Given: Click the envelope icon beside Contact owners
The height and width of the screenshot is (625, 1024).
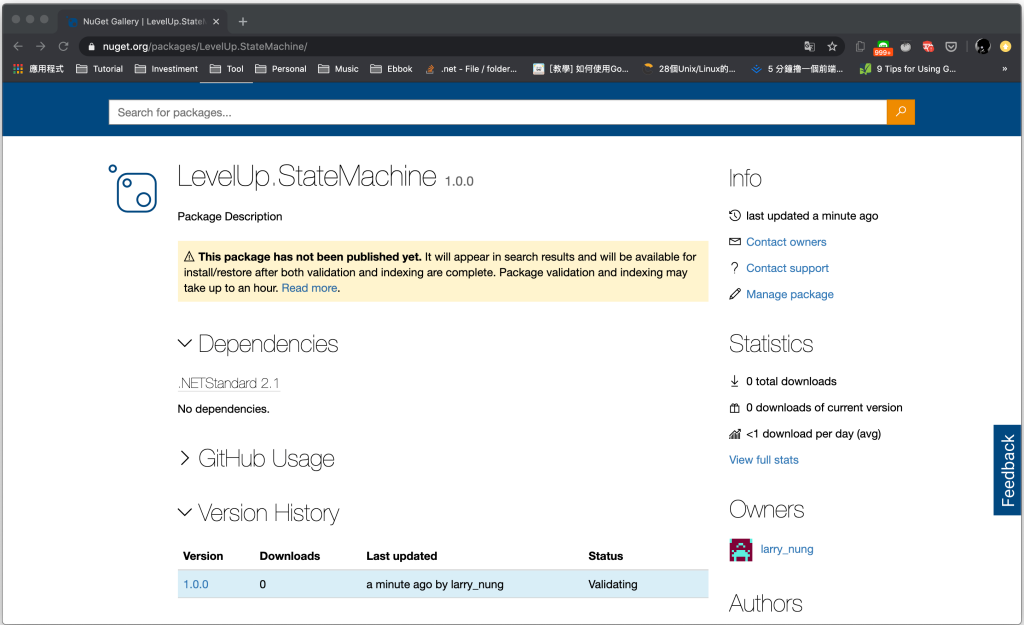Looking at the screenshot, I should pyautogui.click(x=735, y=242).
